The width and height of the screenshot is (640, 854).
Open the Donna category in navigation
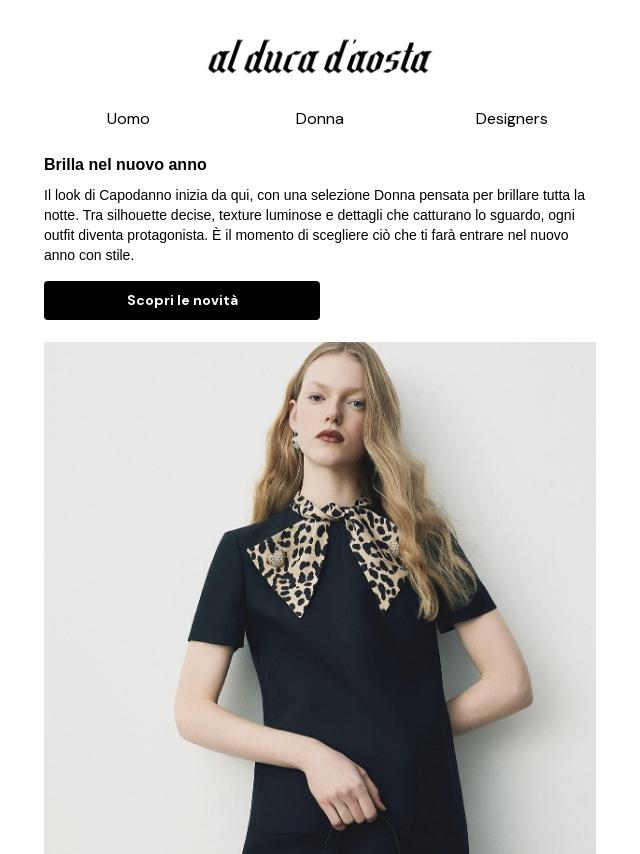pyautogui.click(x=320, y=119)
